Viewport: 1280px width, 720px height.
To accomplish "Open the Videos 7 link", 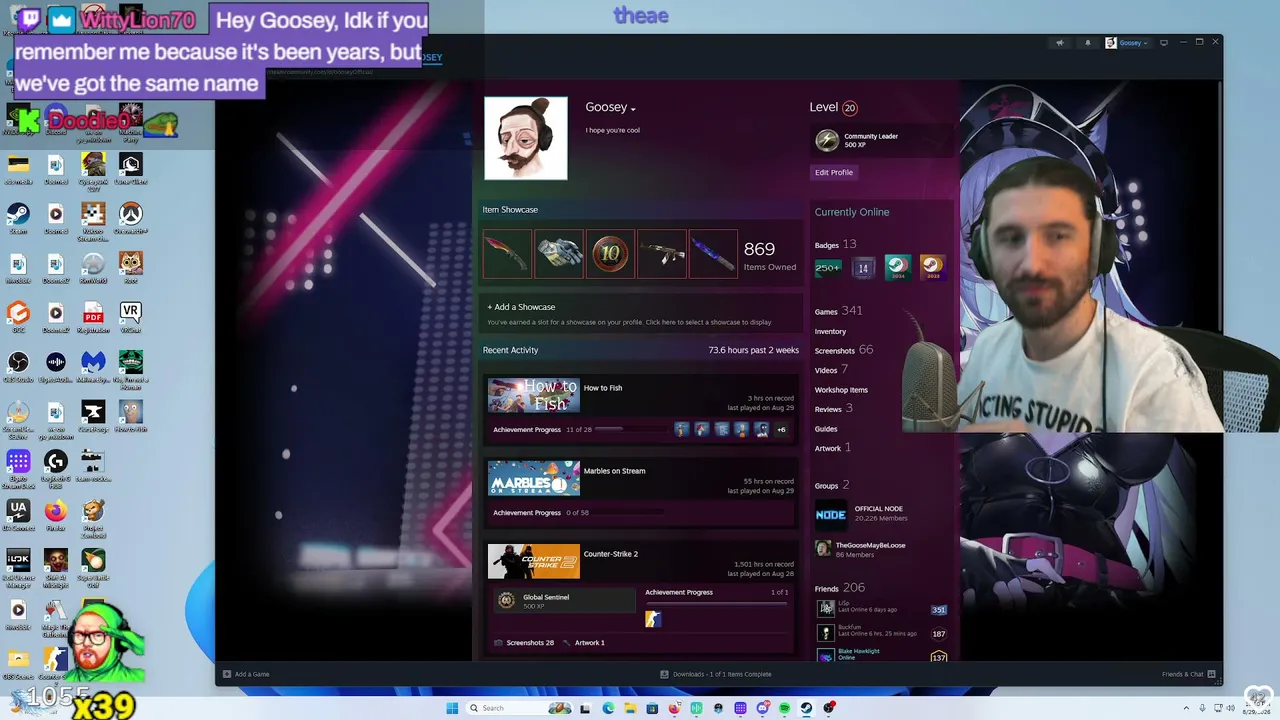I will (x=831, y=370).
